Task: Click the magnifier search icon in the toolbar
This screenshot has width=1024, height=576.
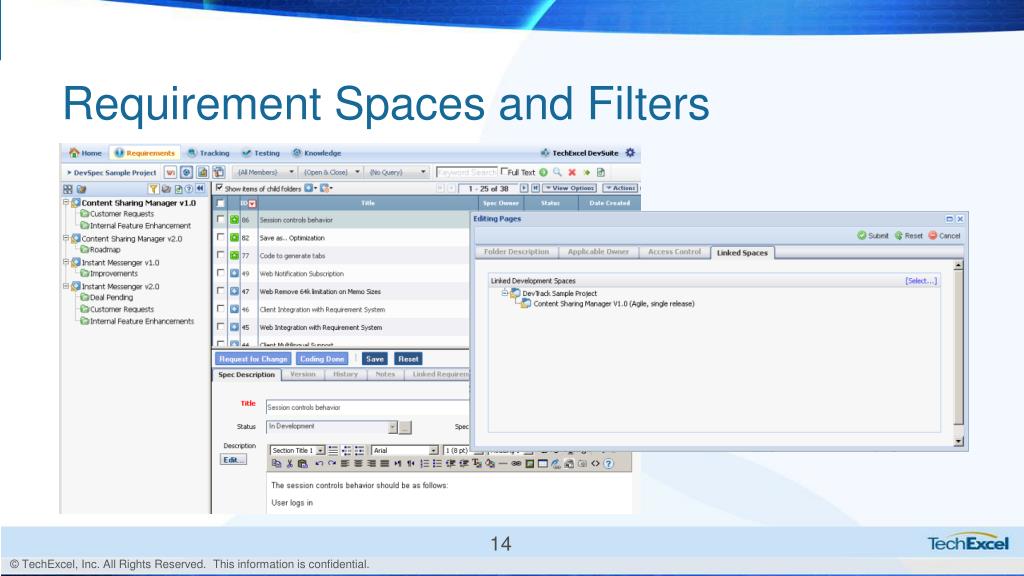Action: (557, 172)
